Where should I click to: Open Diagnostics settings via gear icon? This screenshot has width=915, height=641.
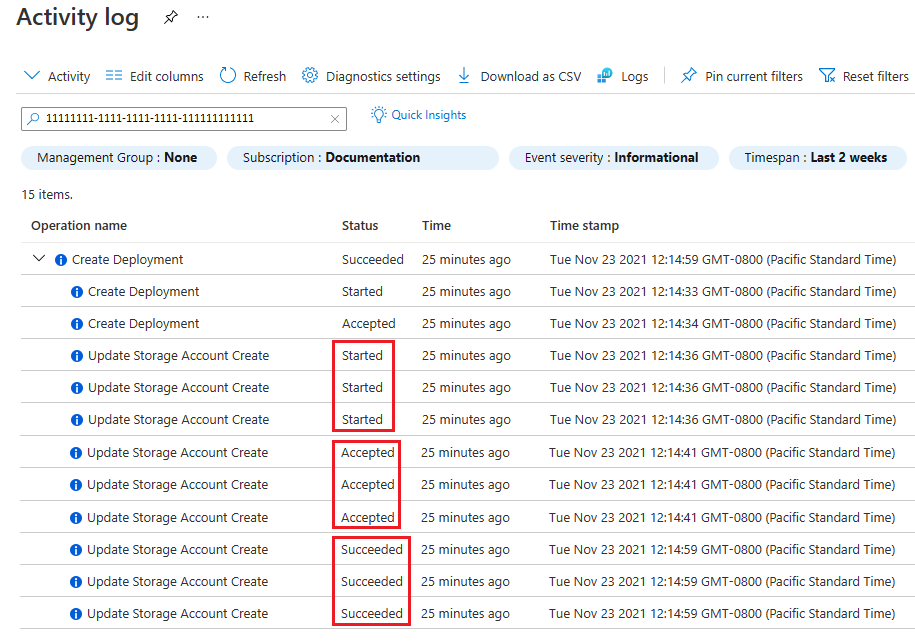coord(309,75)
